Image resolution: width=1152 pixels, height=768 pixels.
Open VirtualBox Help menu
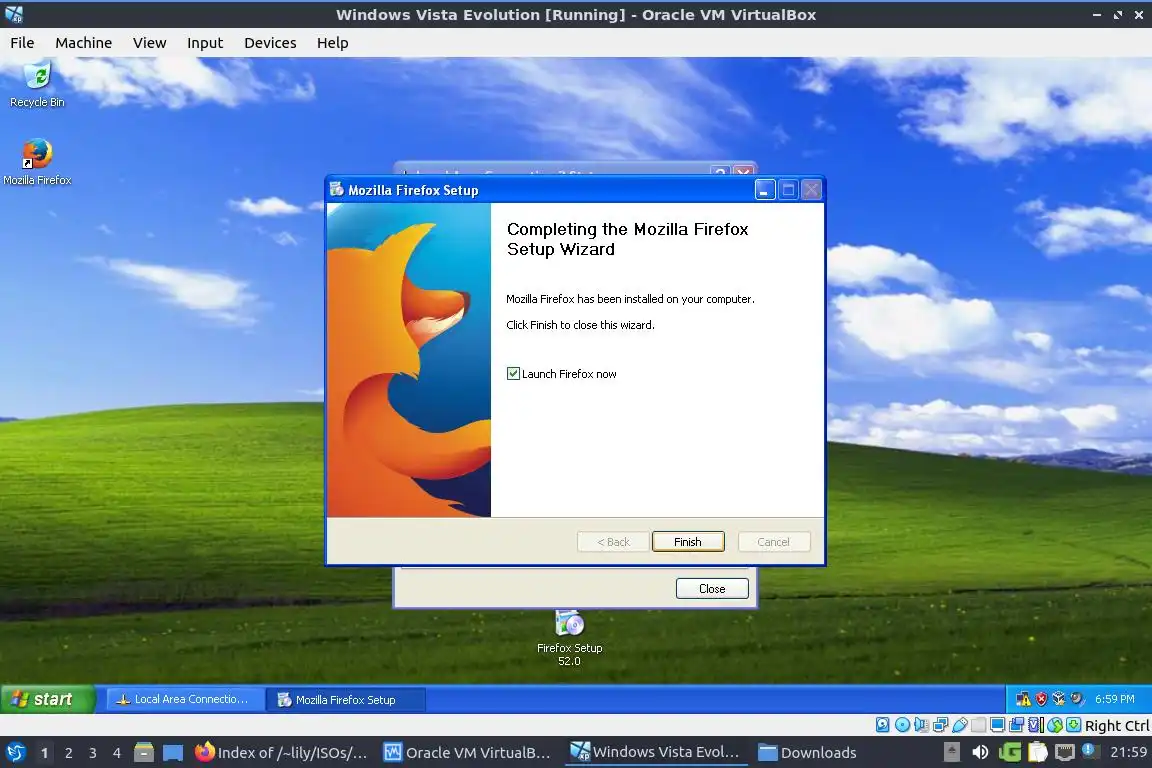click(333, 43)
